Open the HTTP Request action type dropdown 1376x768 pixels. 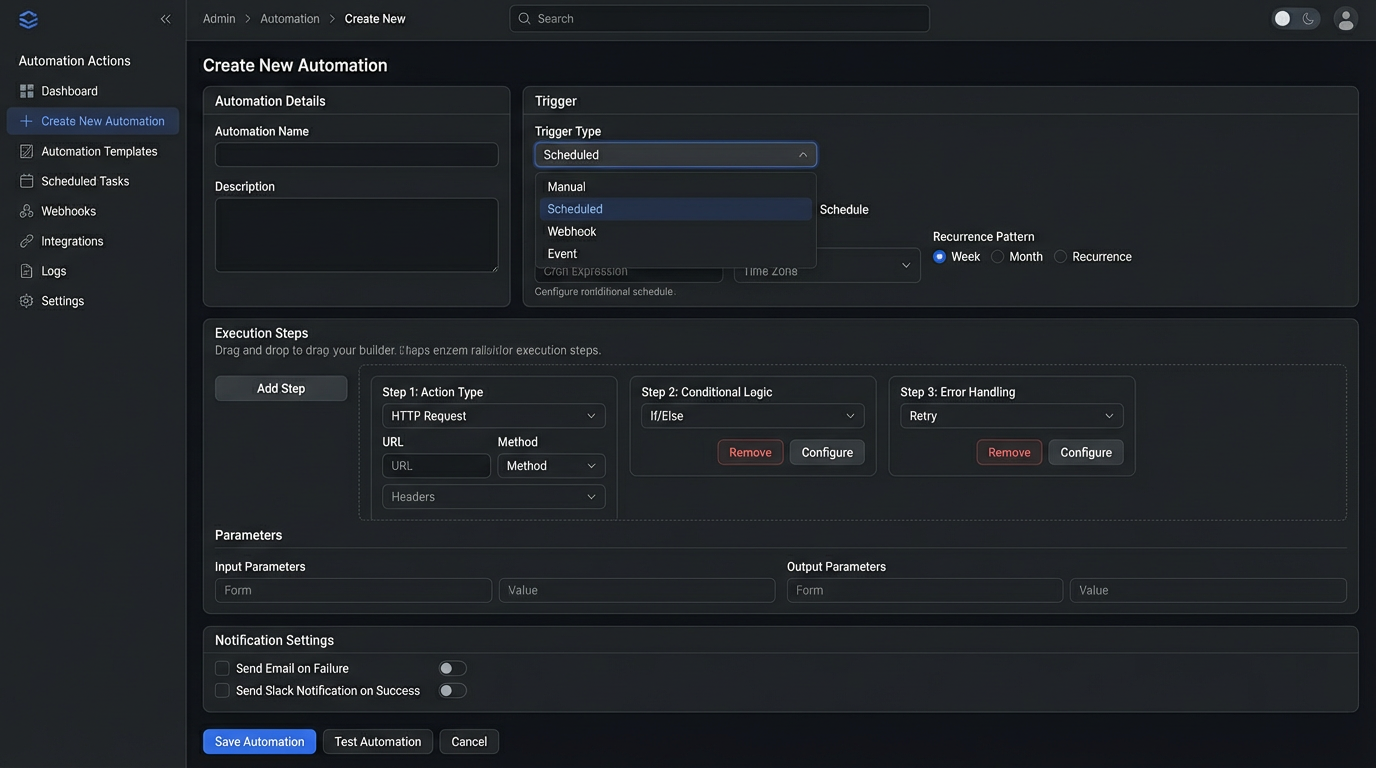coord(493,416)
